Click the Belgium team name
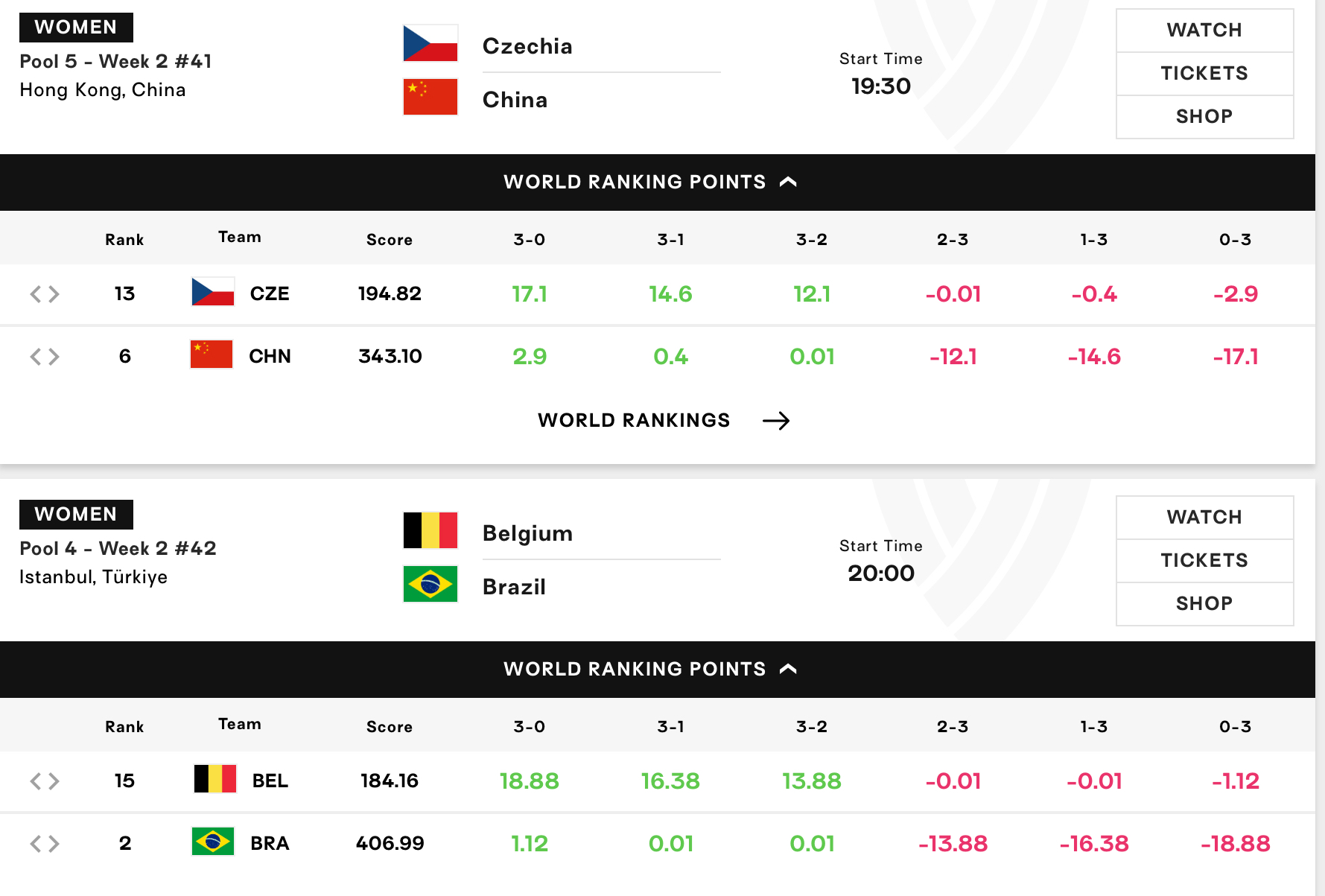 coord(527,533)
